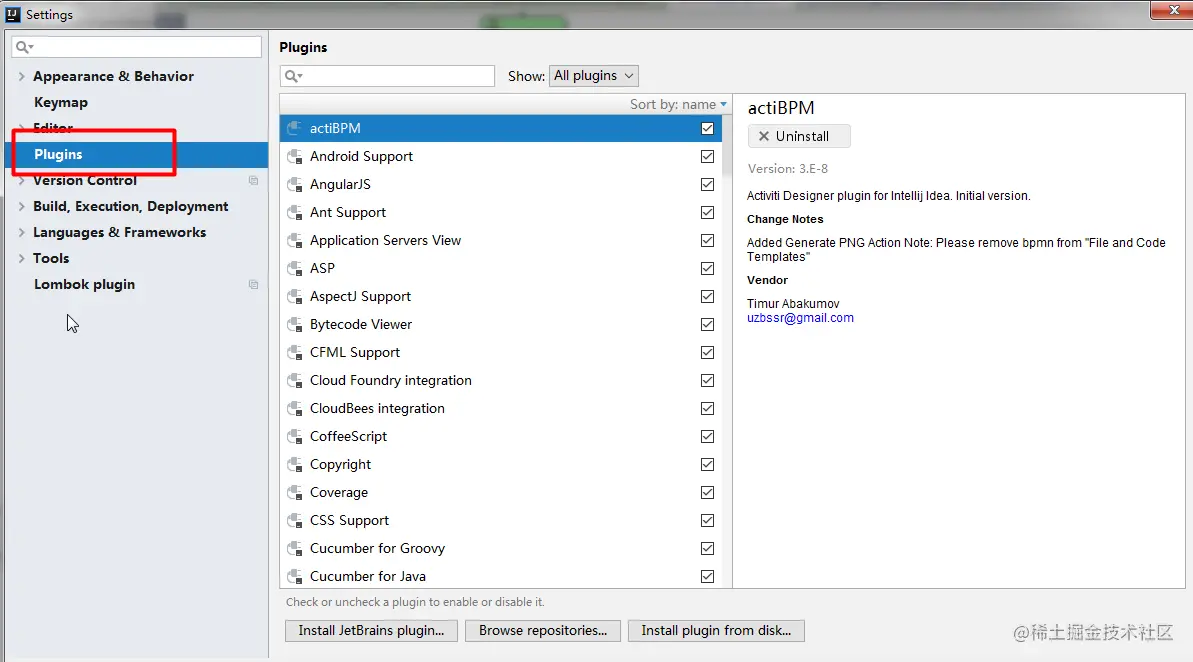Click the Cucumber for Groovy plugin icon
Viewport: 1193px width, 662px height.
pyautogui.click(x=294, y=549)
